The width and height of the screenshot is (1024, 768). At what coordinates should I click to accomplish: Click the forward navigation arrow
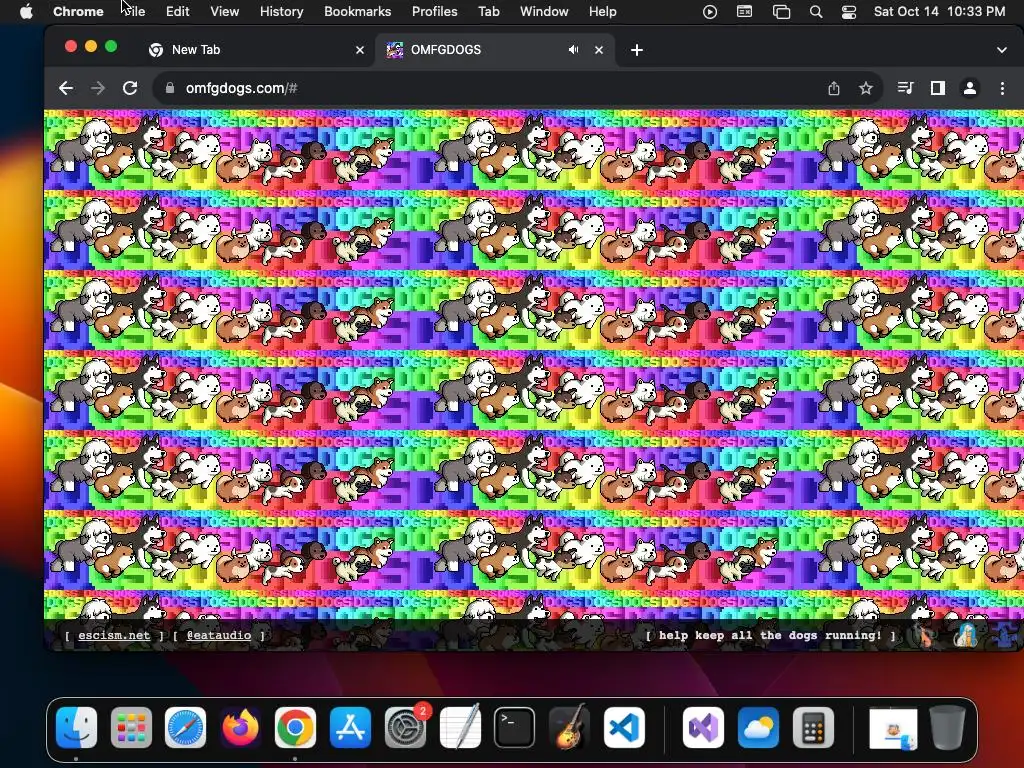98,88
